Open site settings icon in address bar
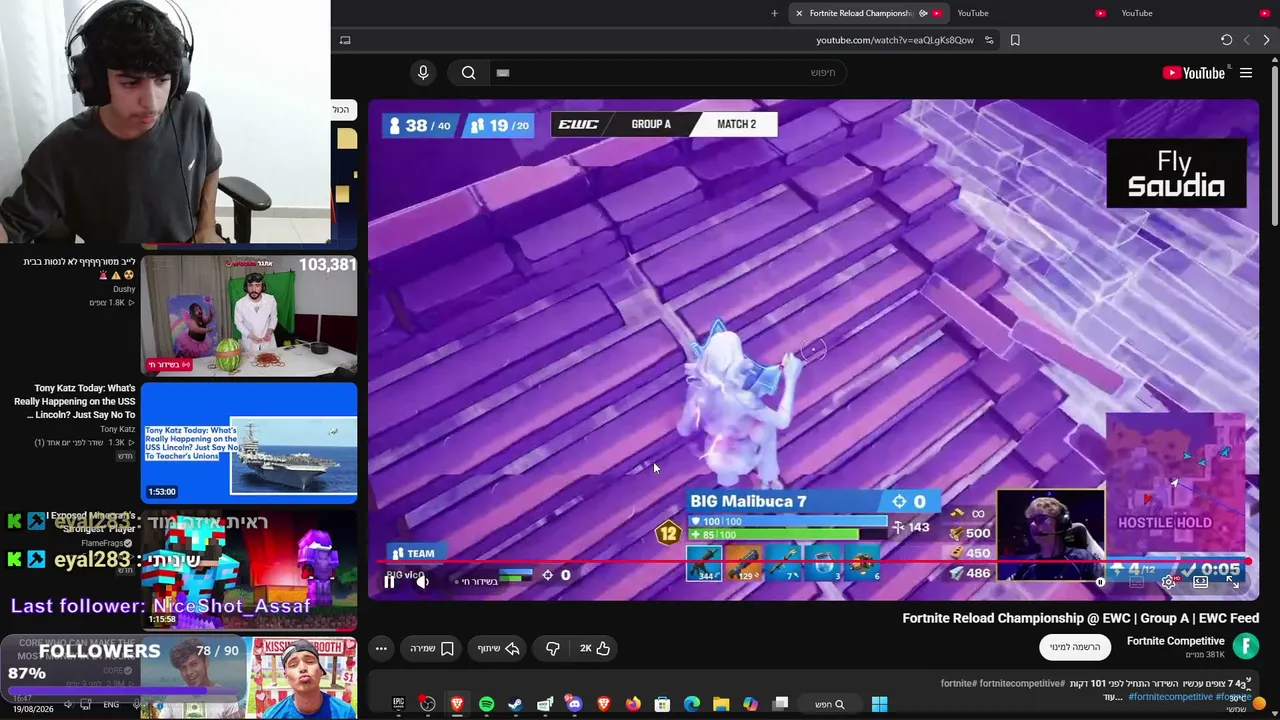Image resolution: width=1280 pixels, height=720 pixels. (989, 40)
